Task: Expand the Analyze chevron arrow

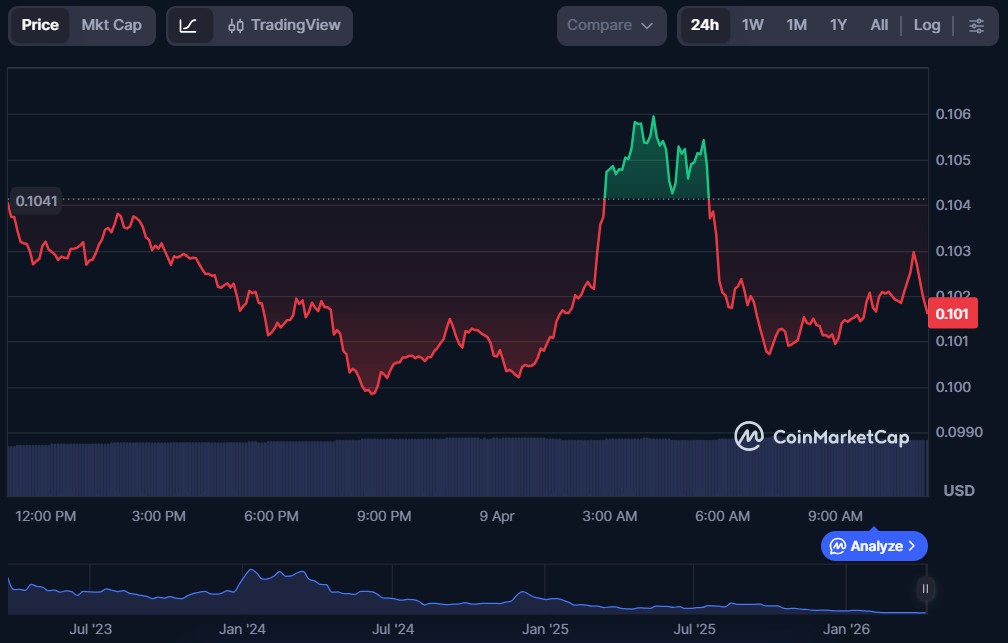Action: click(911, 546)
